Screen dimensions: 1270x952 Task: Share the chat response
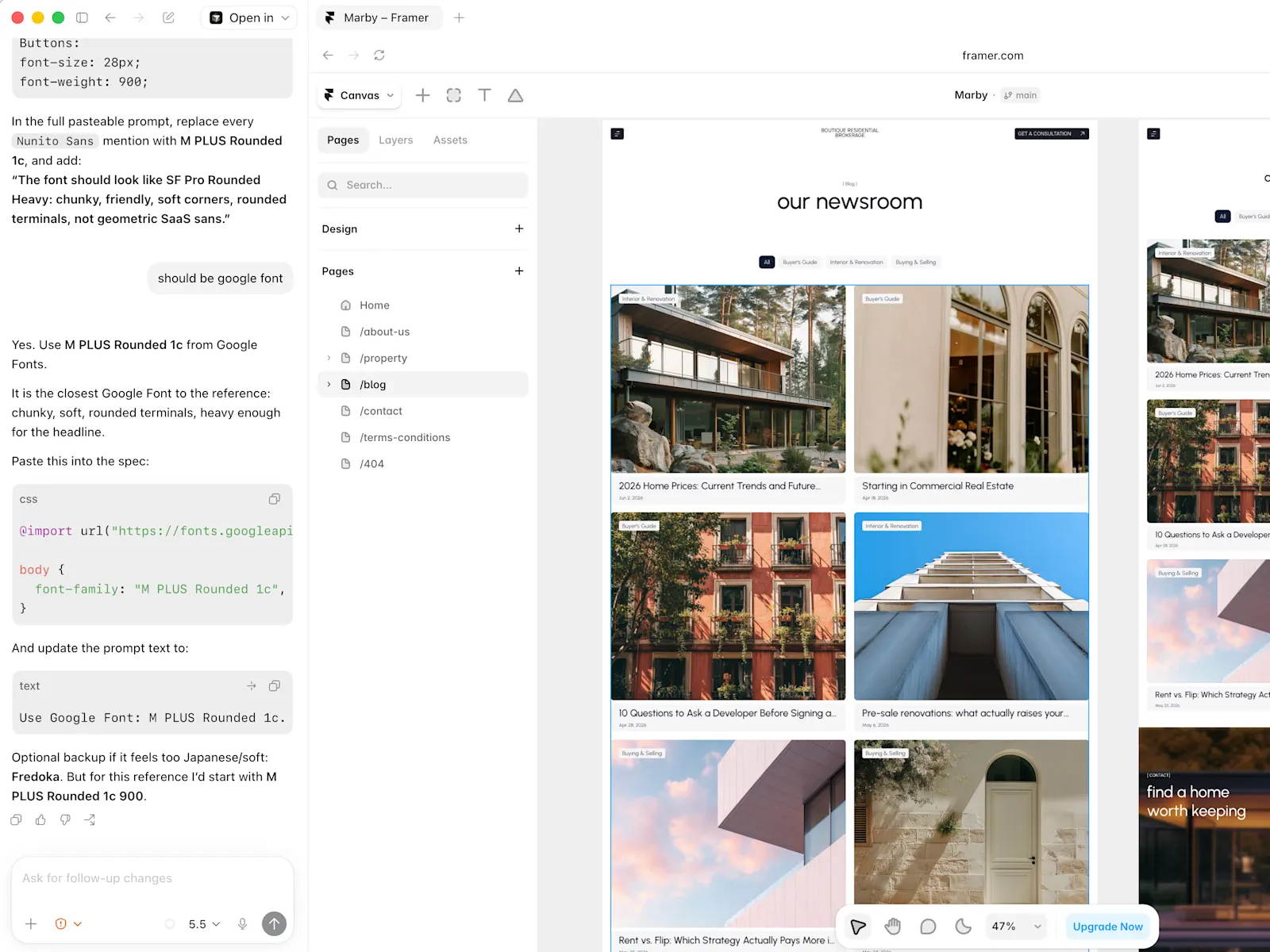point(90,820)
